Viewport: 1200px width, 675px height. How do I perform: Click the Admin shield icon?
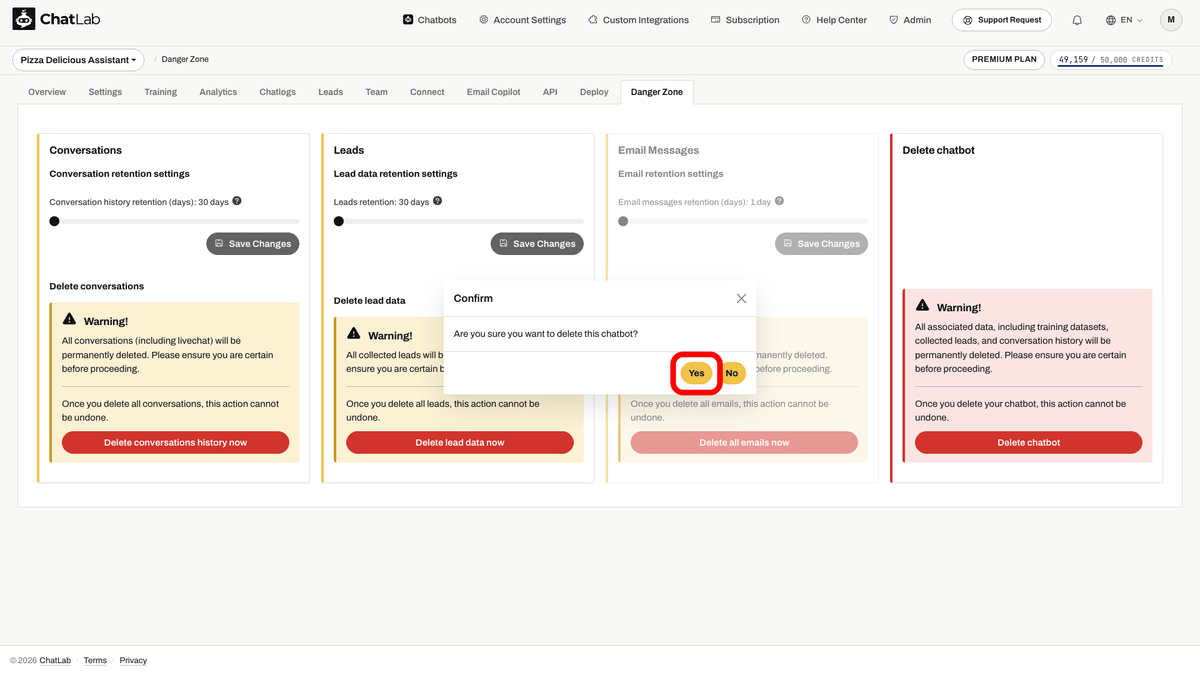coord(893,20)
